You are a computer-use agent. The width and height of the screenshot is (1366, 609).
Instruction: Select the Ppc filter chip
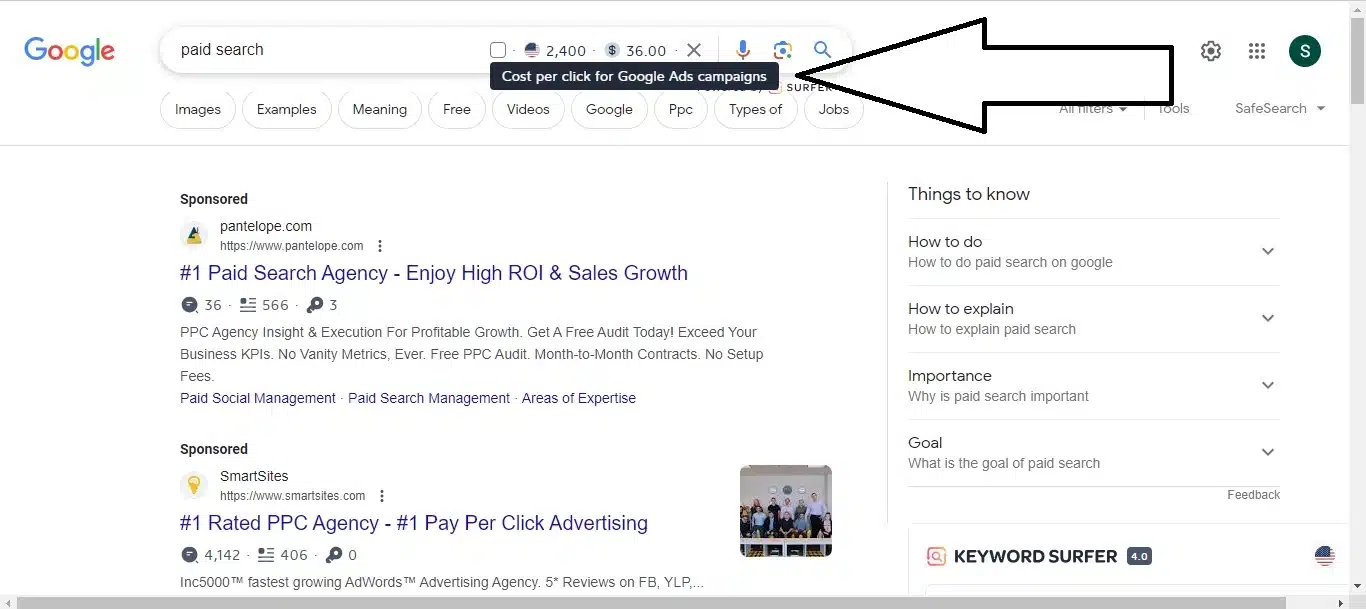(x=681, y=110)
